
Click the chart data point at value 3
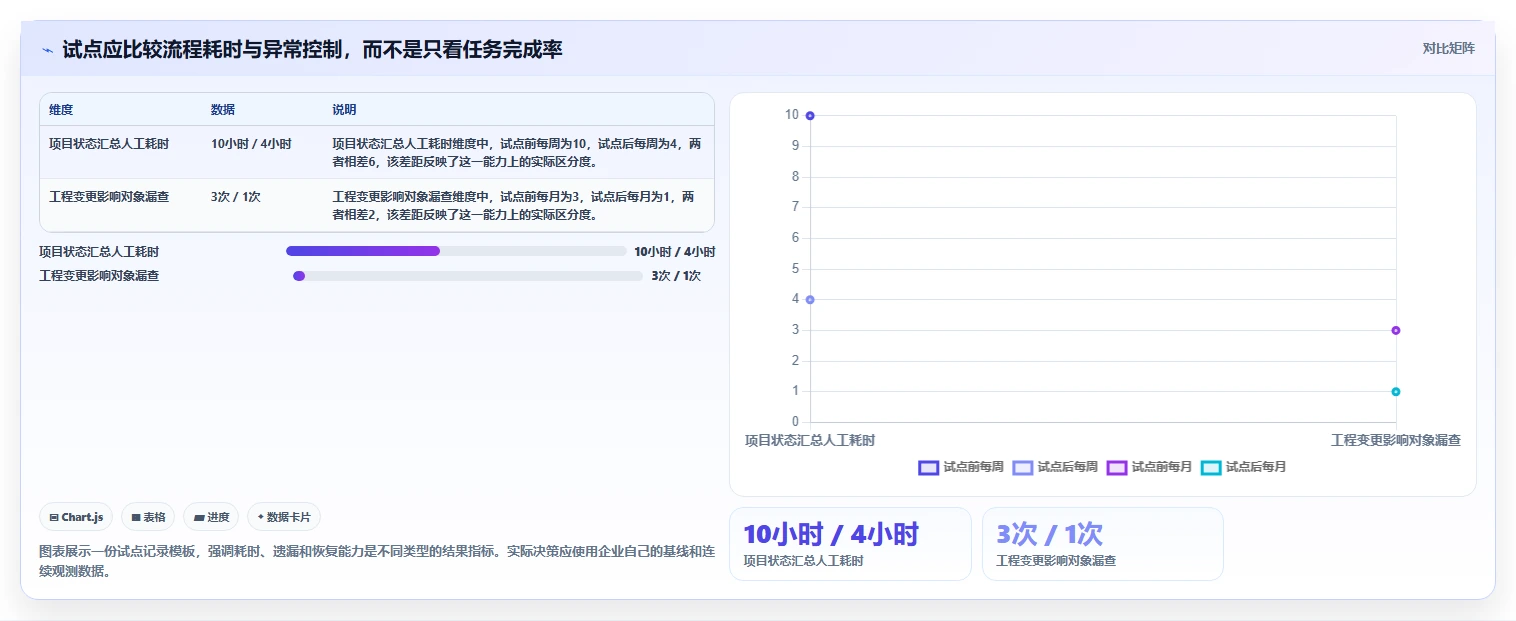(x=1395, y=331)
